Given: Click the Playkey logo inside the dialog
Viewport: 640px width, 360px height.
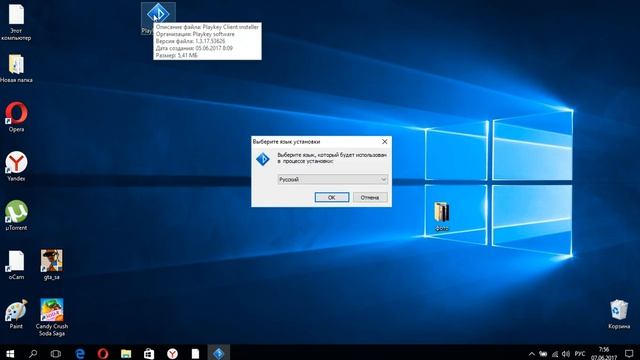Looking at the screenshot, I should pos(263,159).
